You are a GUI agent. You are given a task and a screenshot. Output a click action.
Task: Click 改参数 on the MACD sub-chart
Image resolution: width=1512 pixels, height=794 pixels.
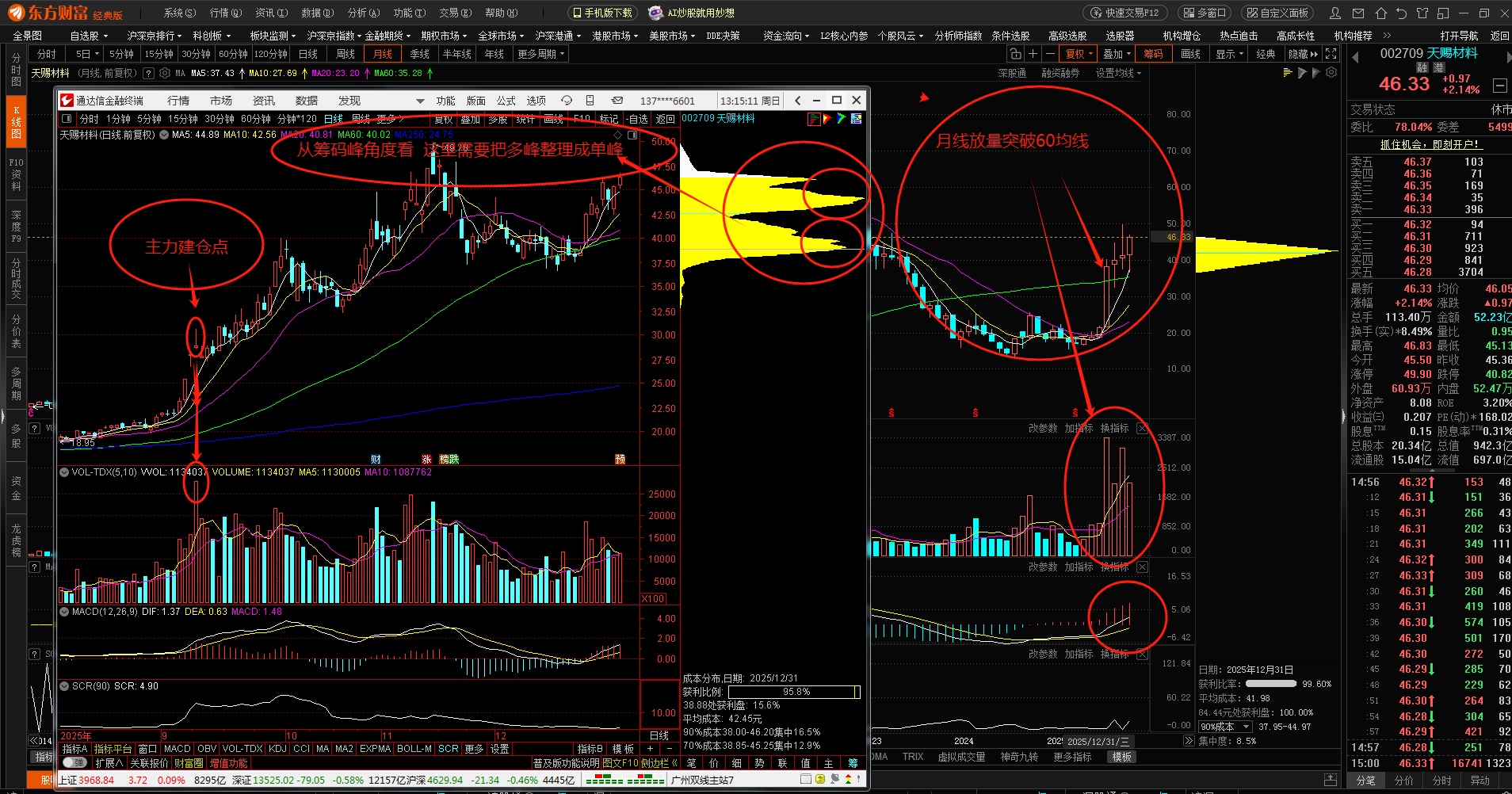pos(1043,567)
